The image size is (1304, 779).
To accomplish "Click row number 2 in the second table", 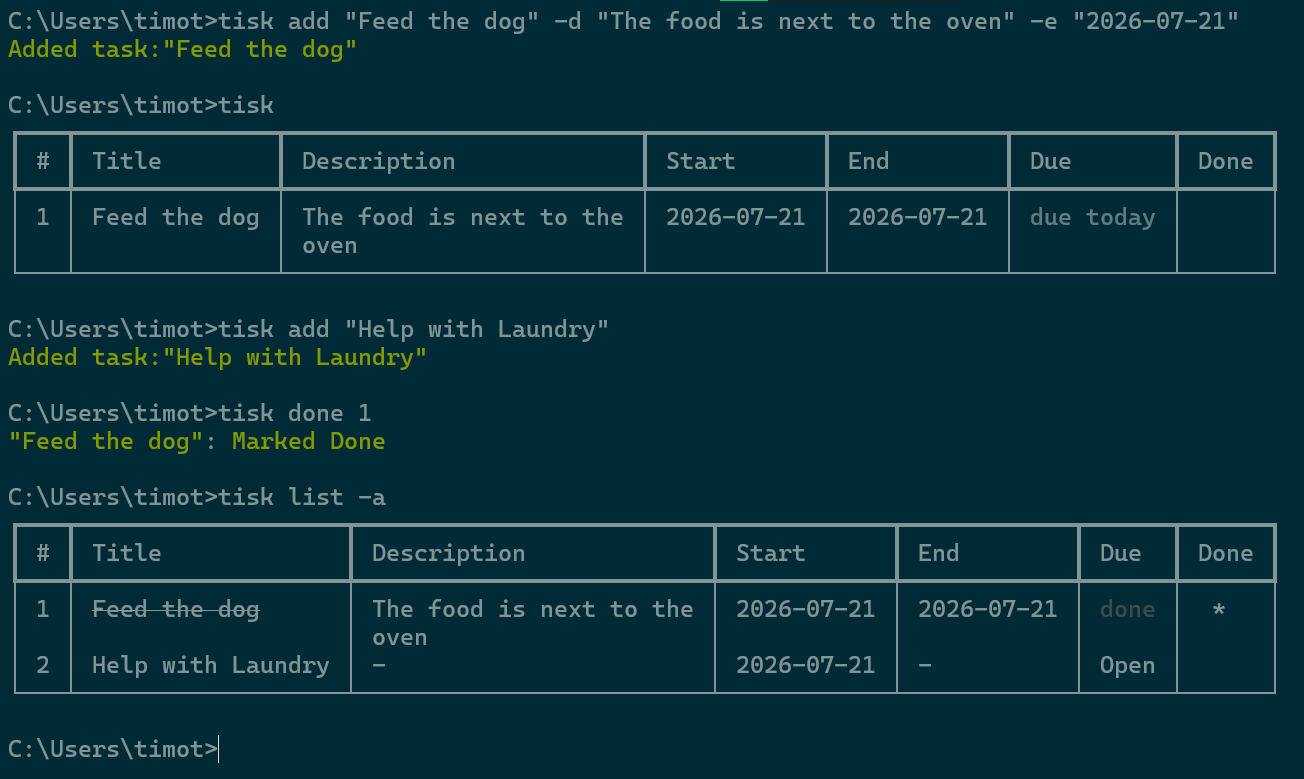I will click(42, 665).
